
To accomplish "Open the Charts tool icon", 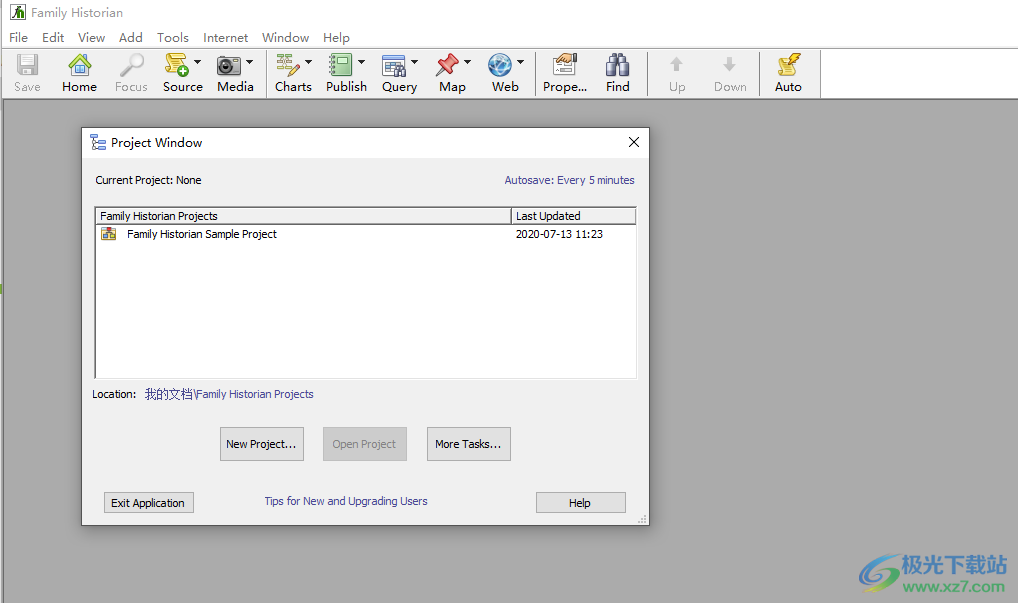I will click(288, 66).
